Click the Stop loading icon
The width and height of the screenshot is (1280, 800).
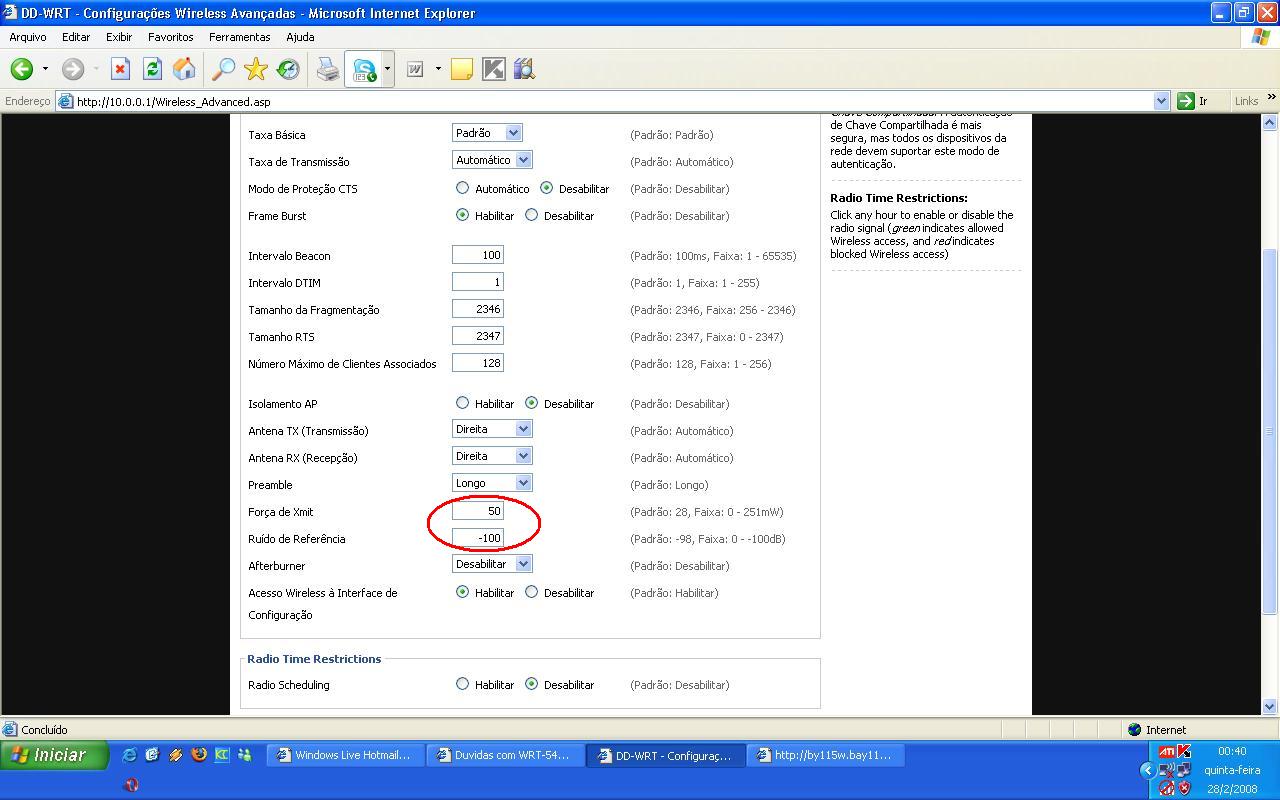[x=120, y=69]
